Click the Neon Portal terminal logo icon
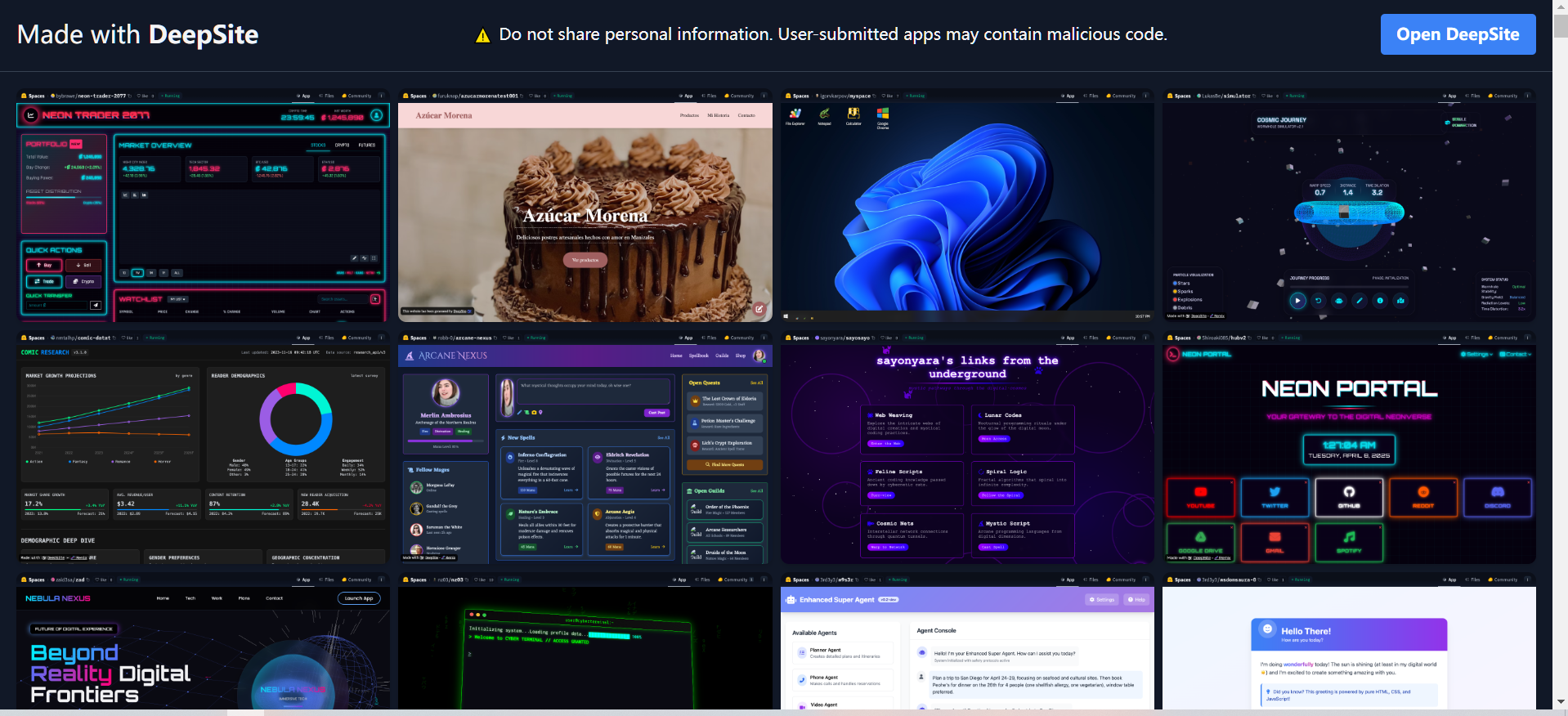 [x=1173, y=354]
